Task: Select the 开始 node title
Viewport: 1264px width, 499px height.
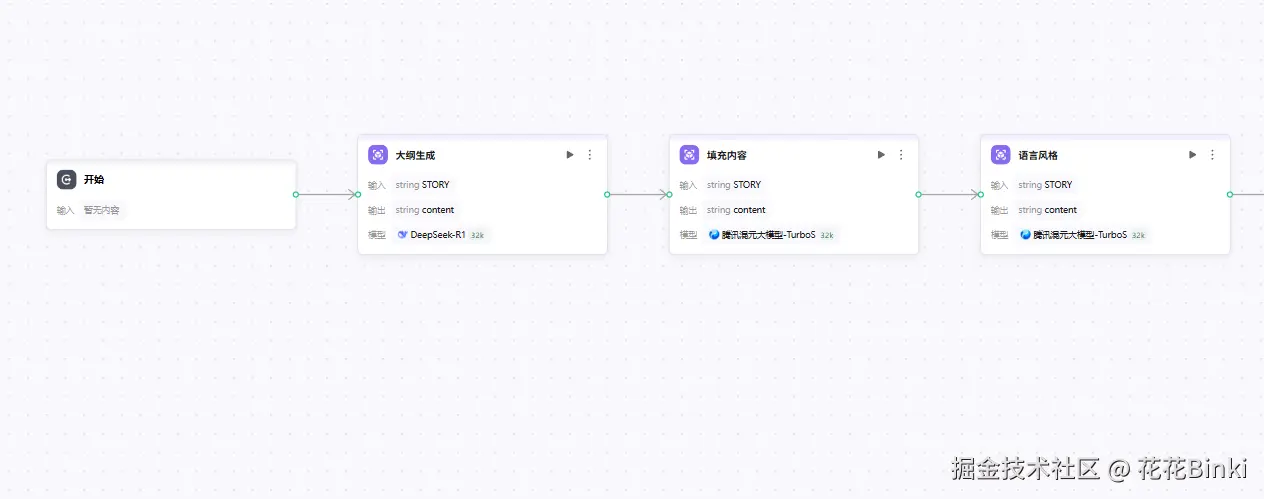Action: (x=94, y=180)
